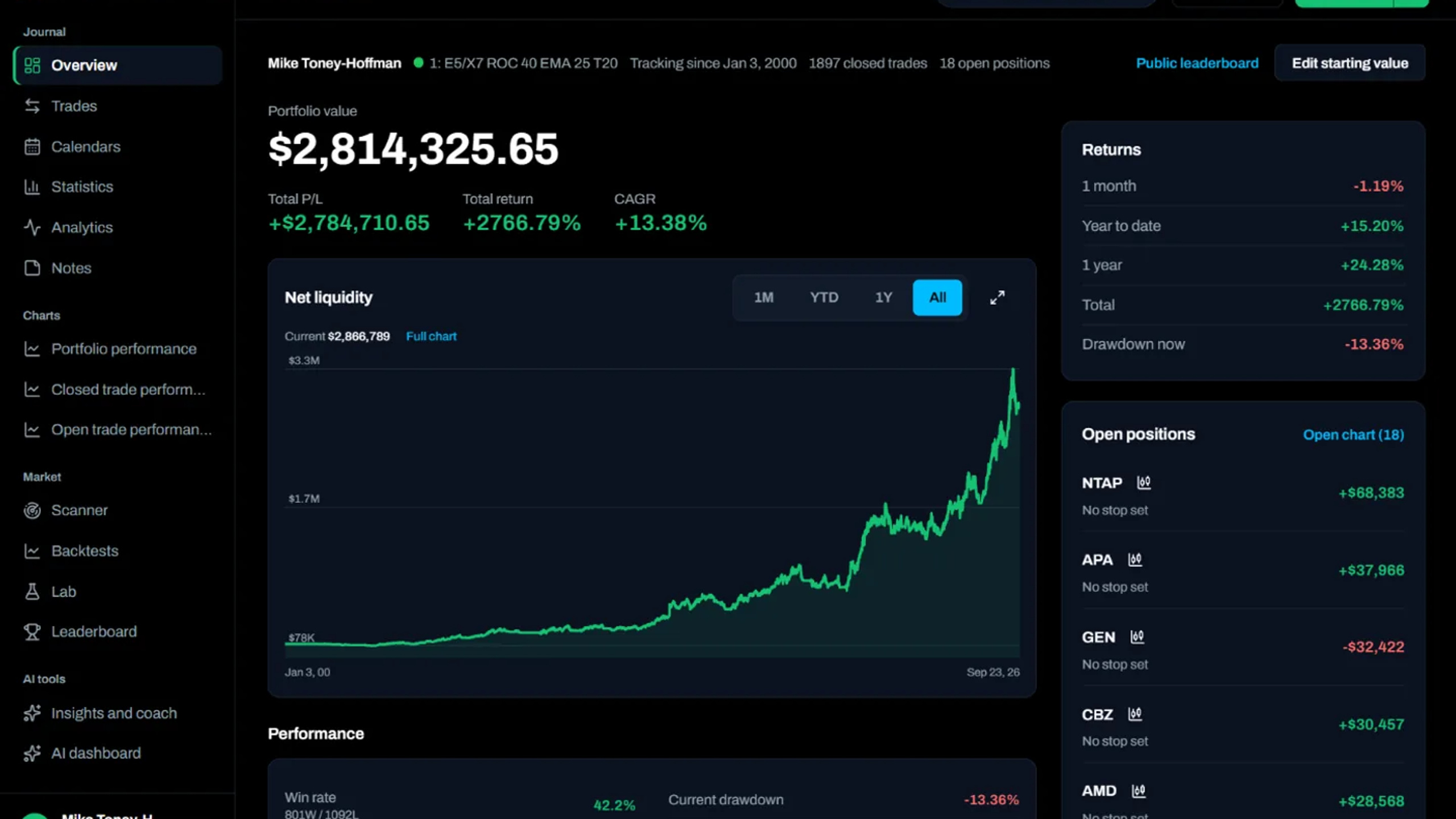
Task: Open the Open trade performance chart
Action: [x=118, y=429]
